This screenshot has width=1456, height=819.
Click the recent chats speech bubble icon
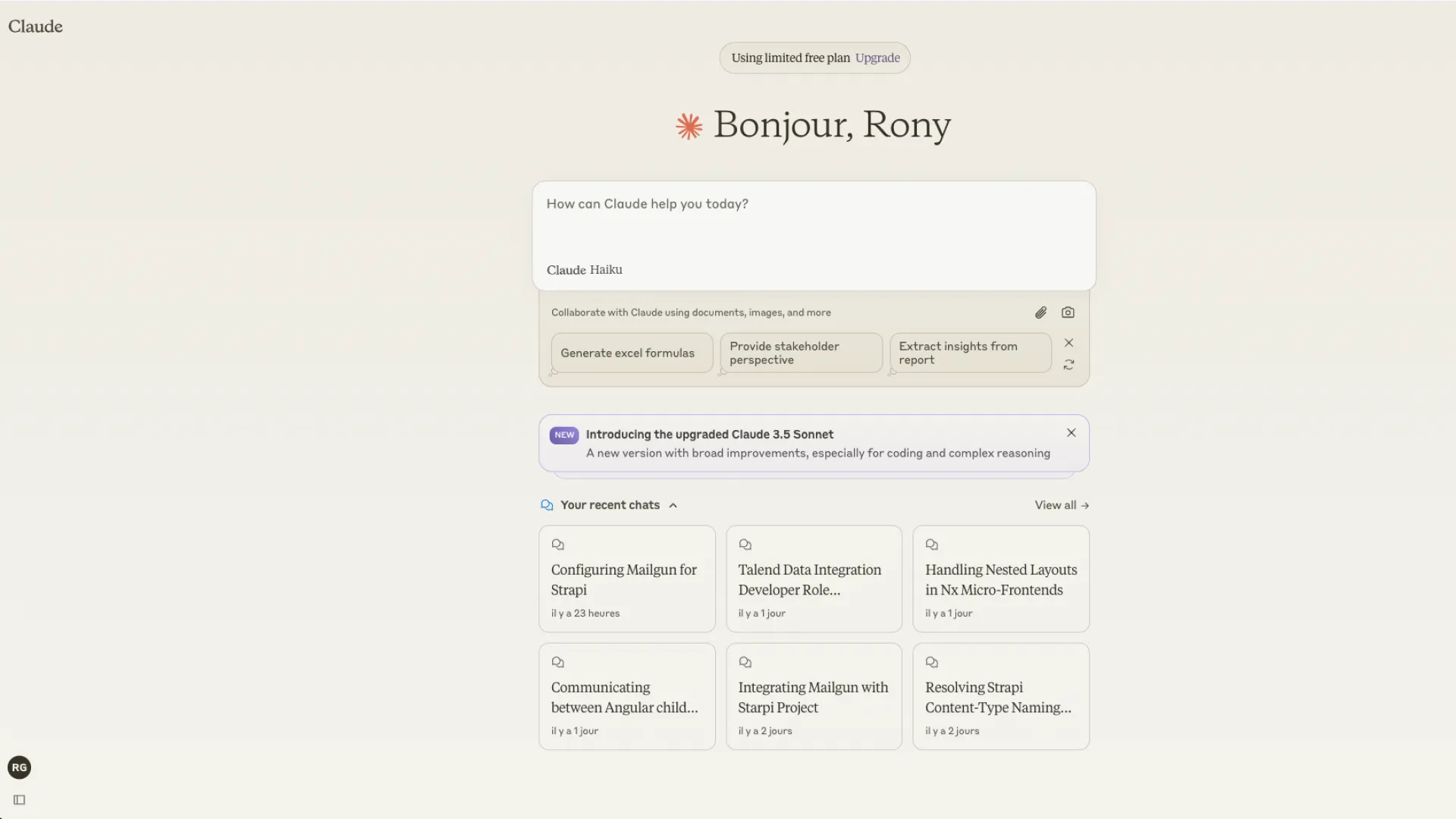(x=547, y=505)
